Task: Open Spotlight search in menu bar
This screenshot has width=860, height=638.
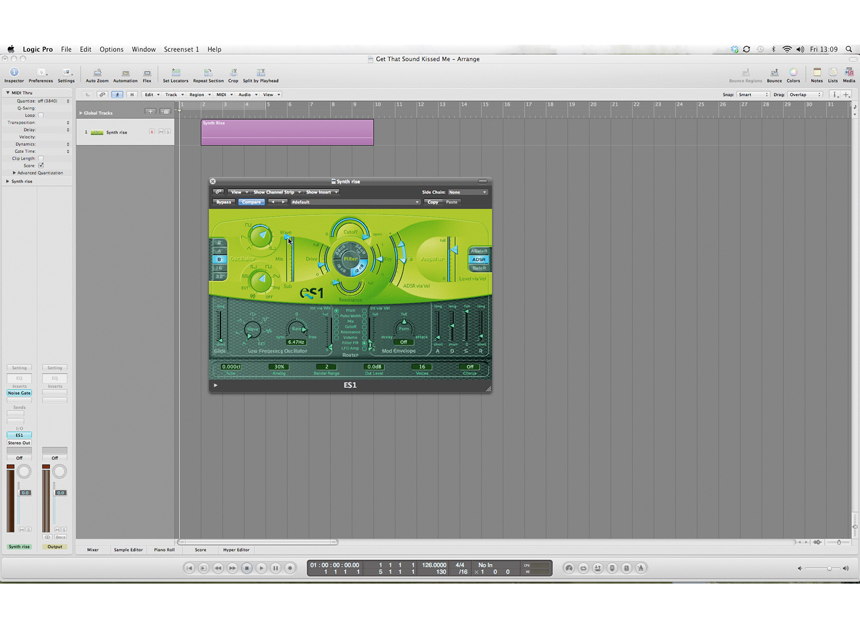Action: pyautogui.click(x=848, y=49)
